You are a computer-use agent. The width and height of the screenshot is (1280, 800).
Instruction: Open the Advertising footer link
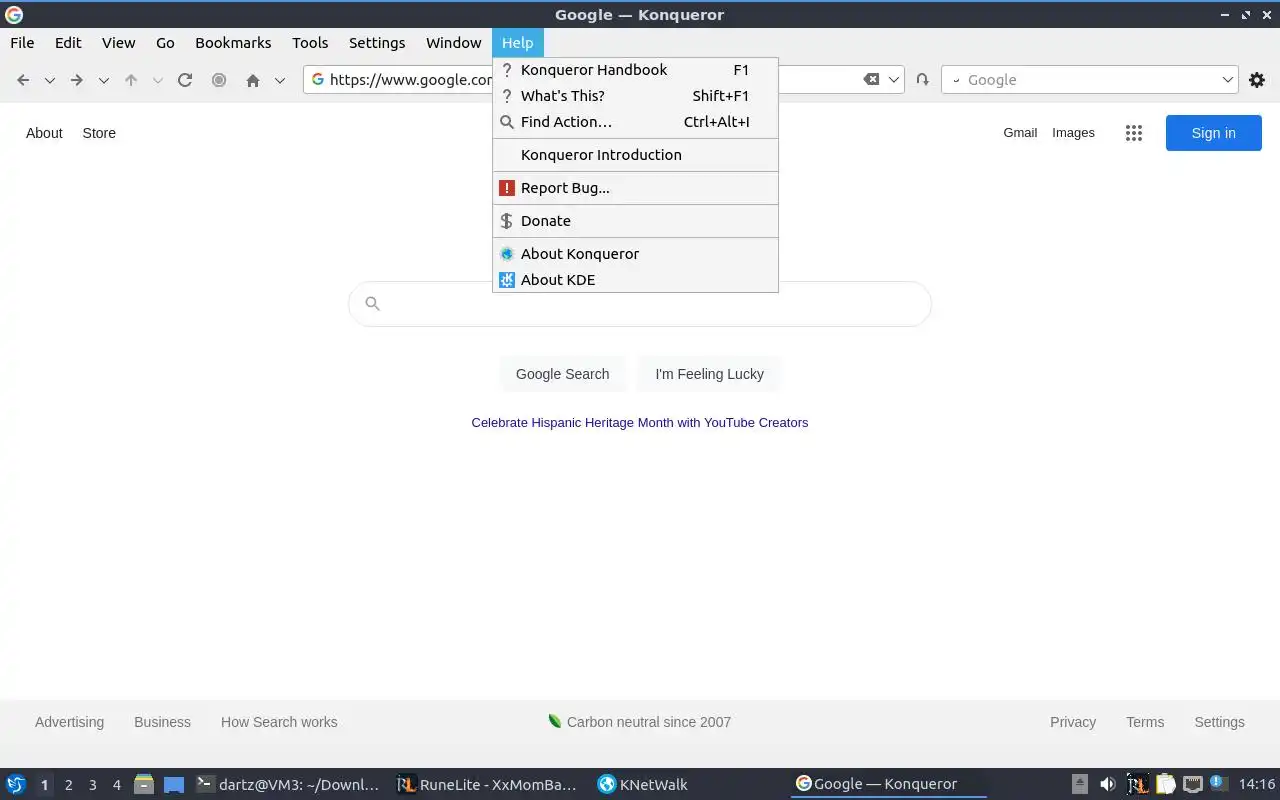point(69,722)
